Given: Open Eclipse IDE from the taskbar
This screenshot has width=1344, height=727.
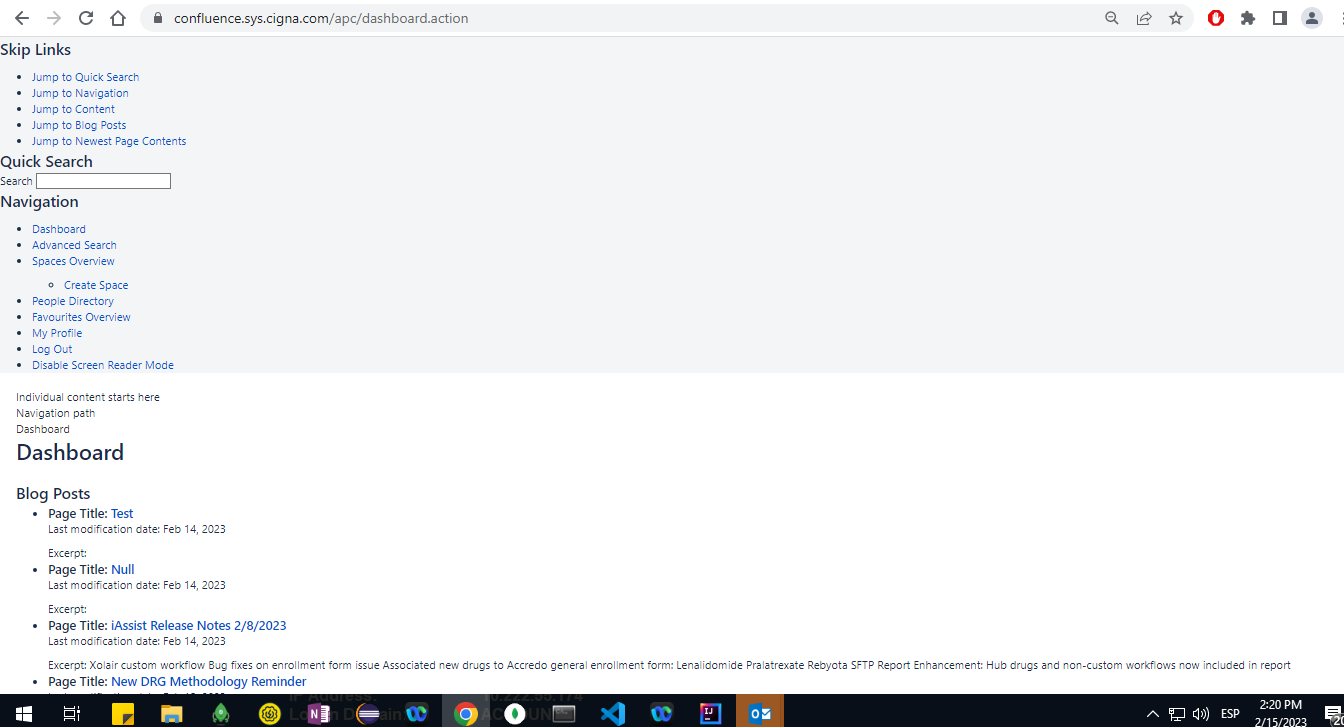Looking at the screenshot, I should pos(368,713).
